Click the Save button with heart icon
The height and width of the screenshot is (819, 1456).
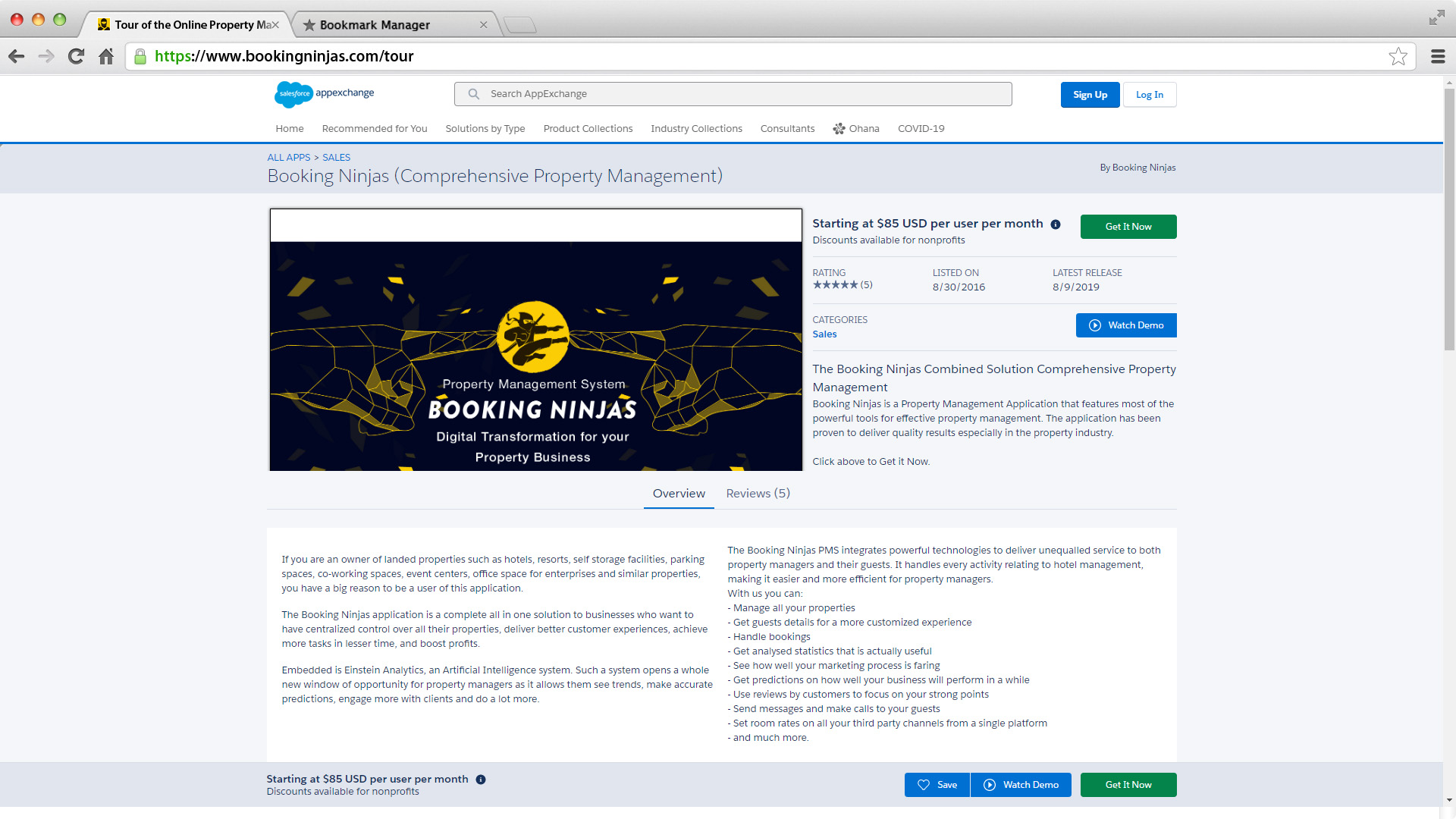click(x=937, y=785)
